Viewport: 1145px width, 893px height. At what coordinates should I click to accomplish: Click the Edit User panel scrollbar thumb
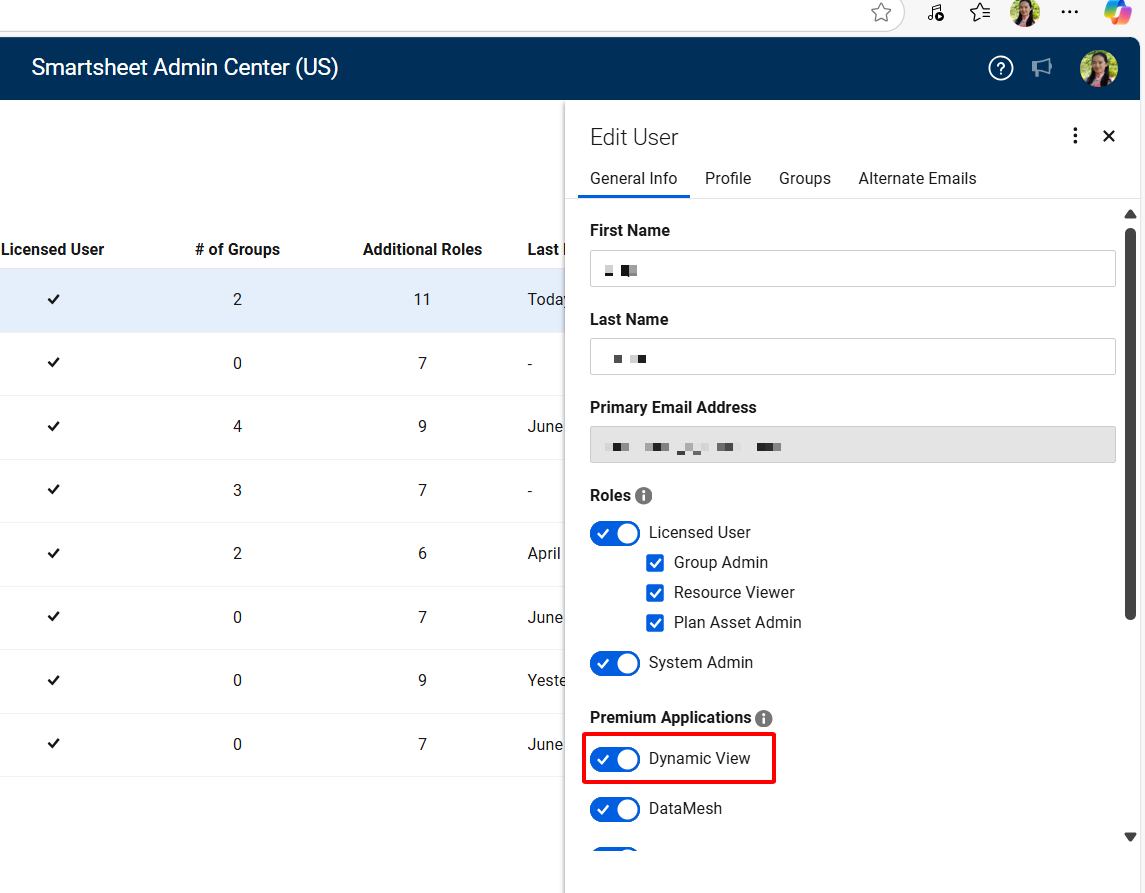[x=1130, y=423]
